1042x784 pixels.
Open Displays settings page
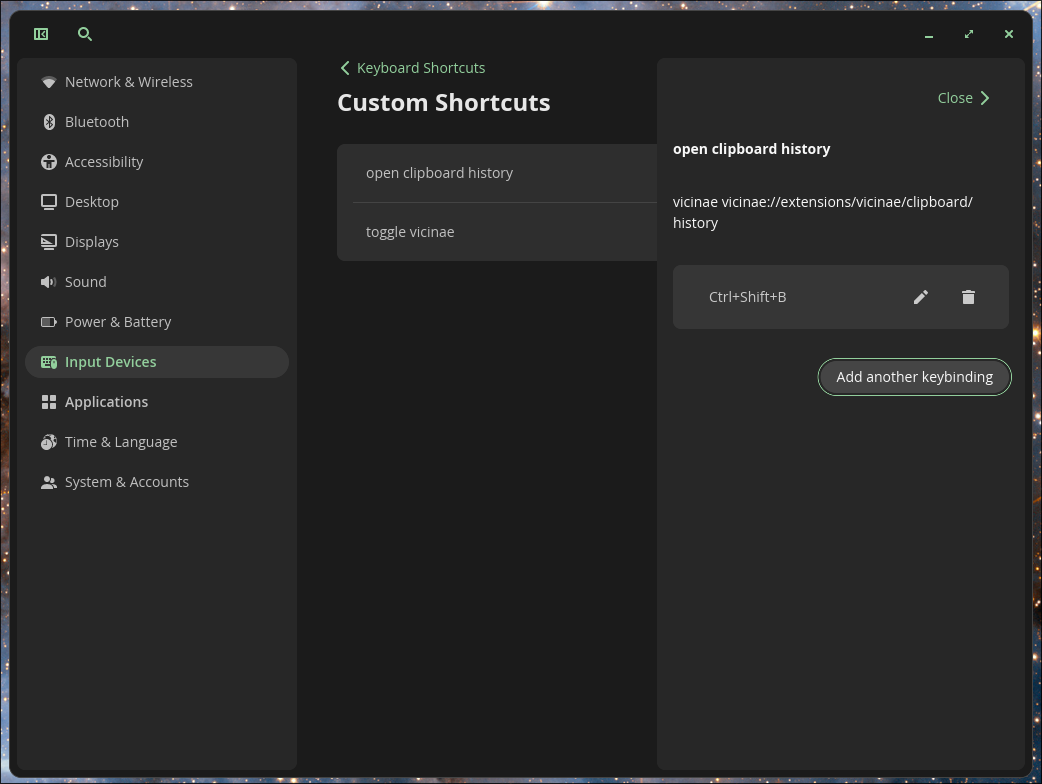click(x=92, y=242)
